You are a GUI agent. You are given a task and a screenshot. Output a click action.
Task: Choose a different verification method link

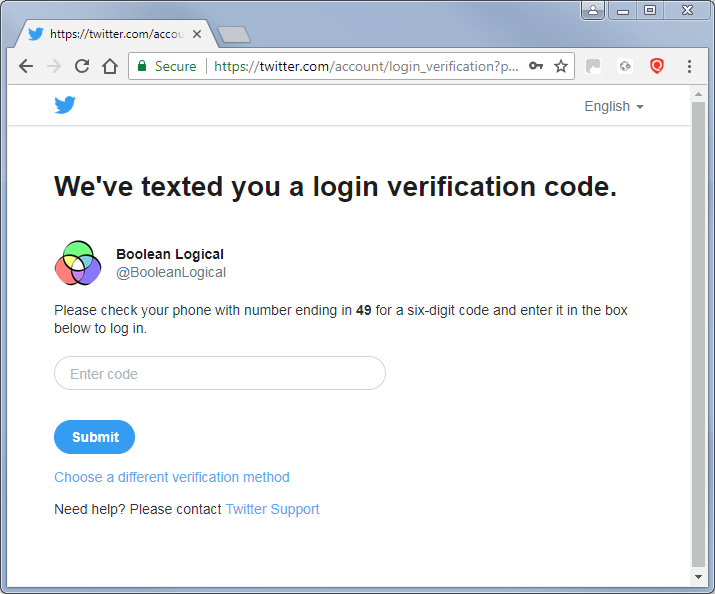[x=172, y=477]
